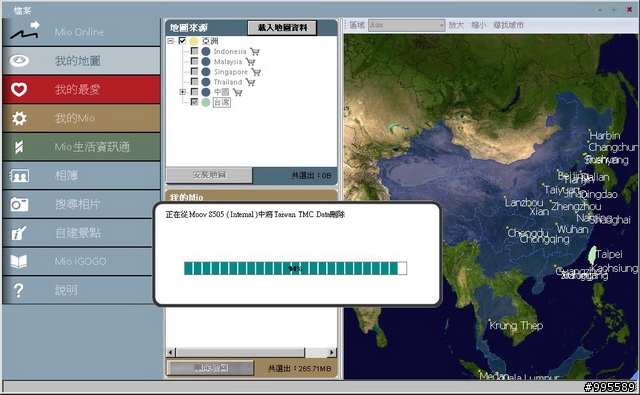Uncheck the 台灣 map checkbox
The image size is (640, 395).
[194, 102]
